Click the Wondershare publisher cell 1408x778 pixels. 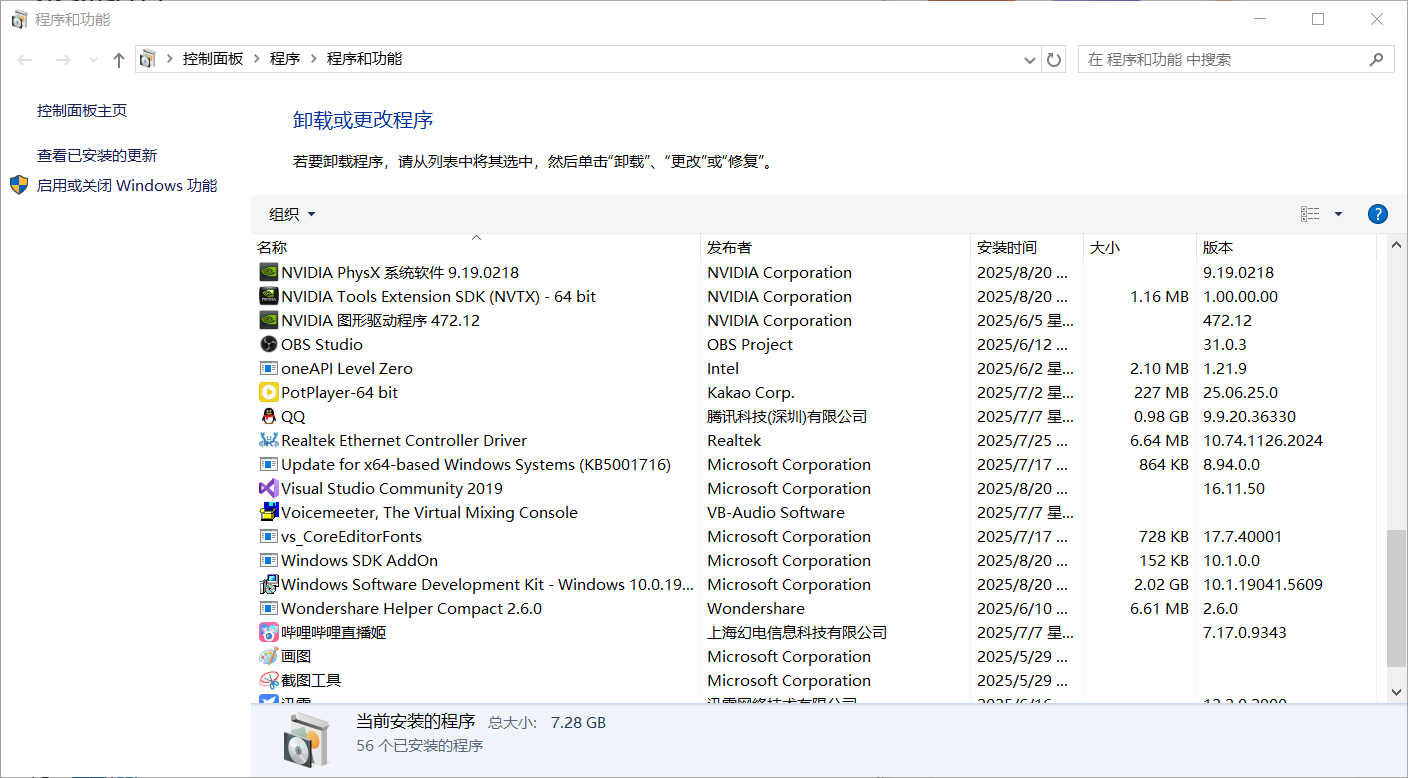coord(756,608)
